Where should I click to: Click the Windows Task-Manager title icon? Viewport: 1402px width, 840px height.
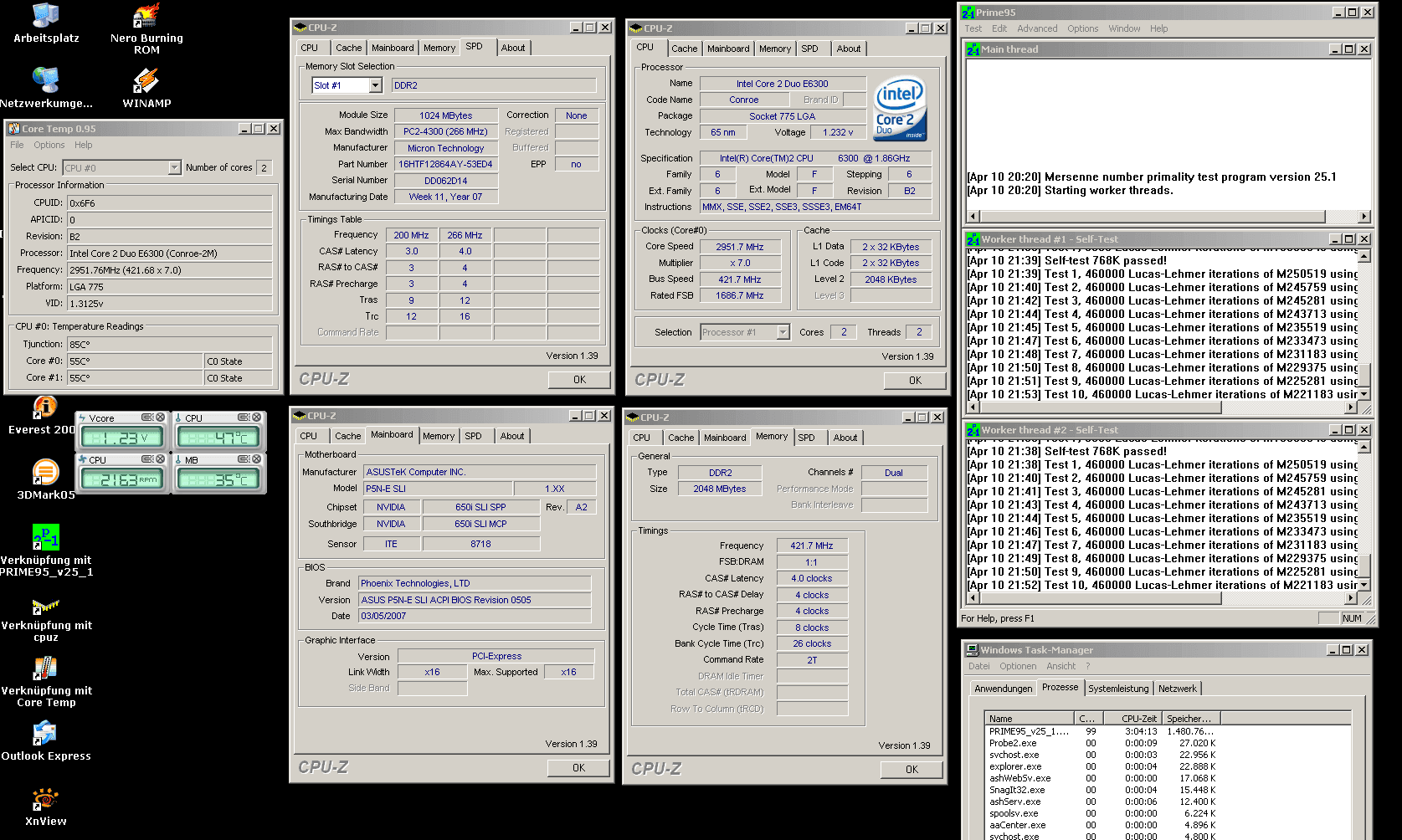(x=972, y=650)
